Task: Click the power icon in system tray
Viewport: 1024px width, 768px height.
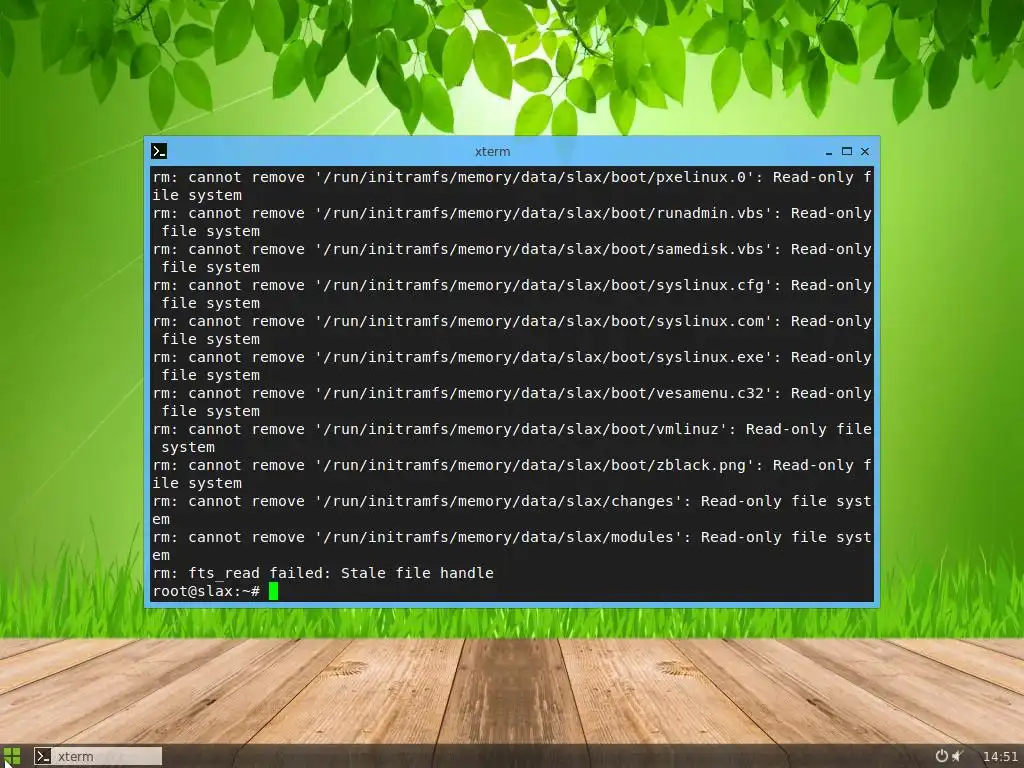Action: tap(941, 756)
